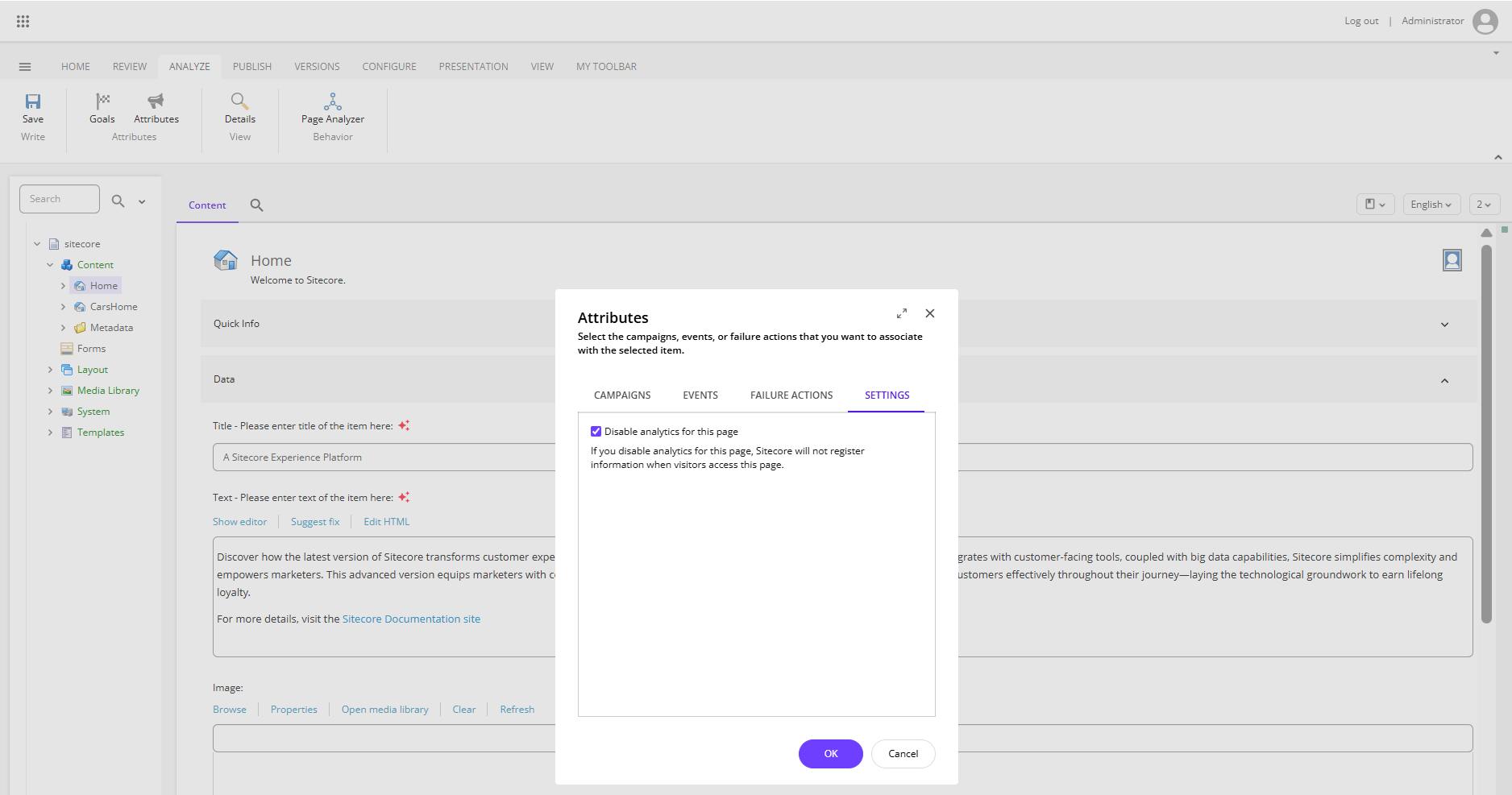Open the Attributes megaphone icon
The image size is (1512, 795).
[x=156, y=101]
